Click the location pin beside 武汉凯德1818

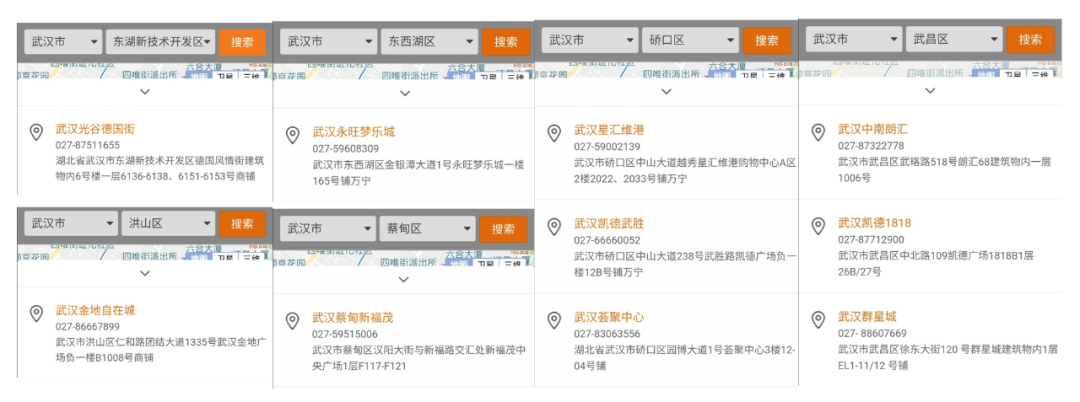coord(818,226)
